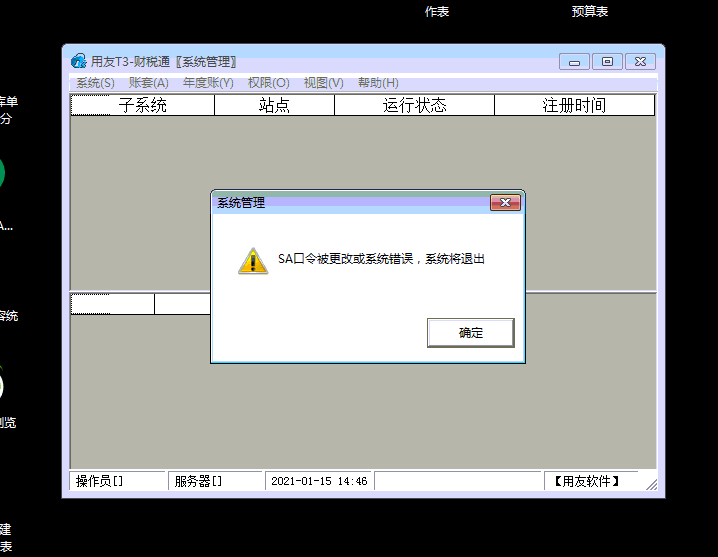Click the 注册时间 column header
Image resolution: width=718 pixels, height=557 pixels.
point(574,105)
